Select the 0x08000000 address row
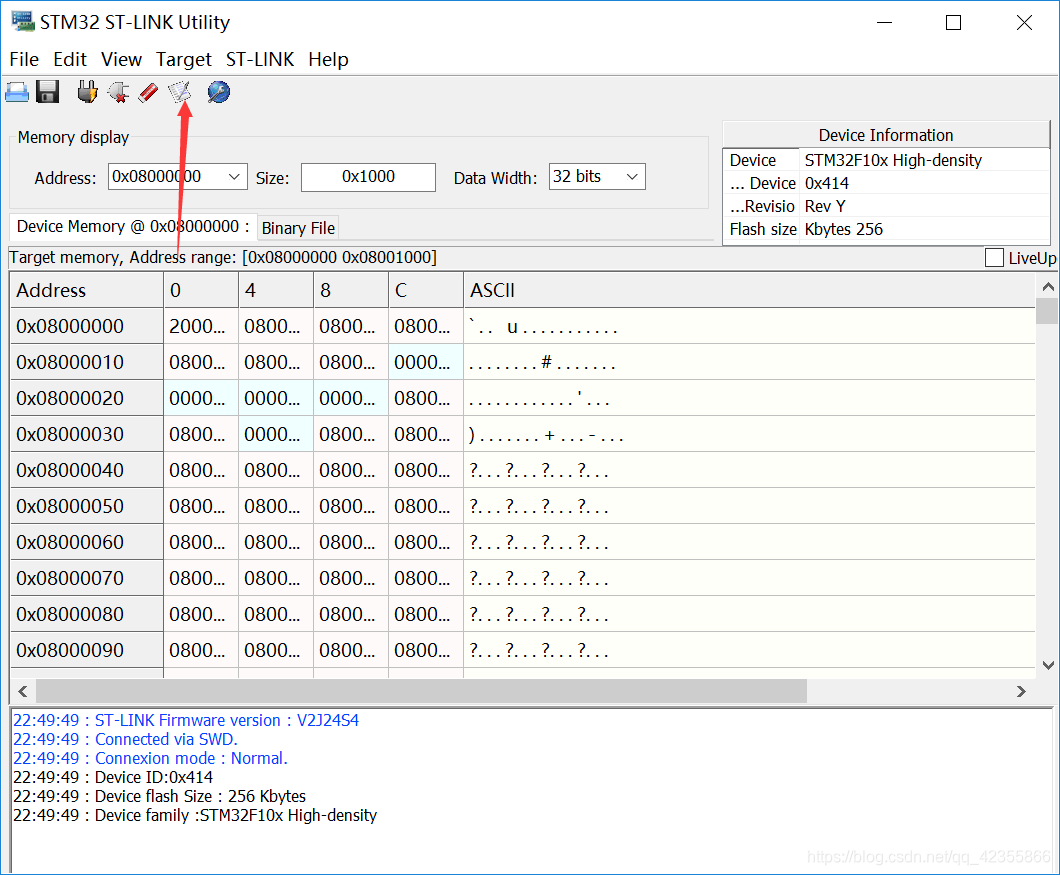 point(87,326)
